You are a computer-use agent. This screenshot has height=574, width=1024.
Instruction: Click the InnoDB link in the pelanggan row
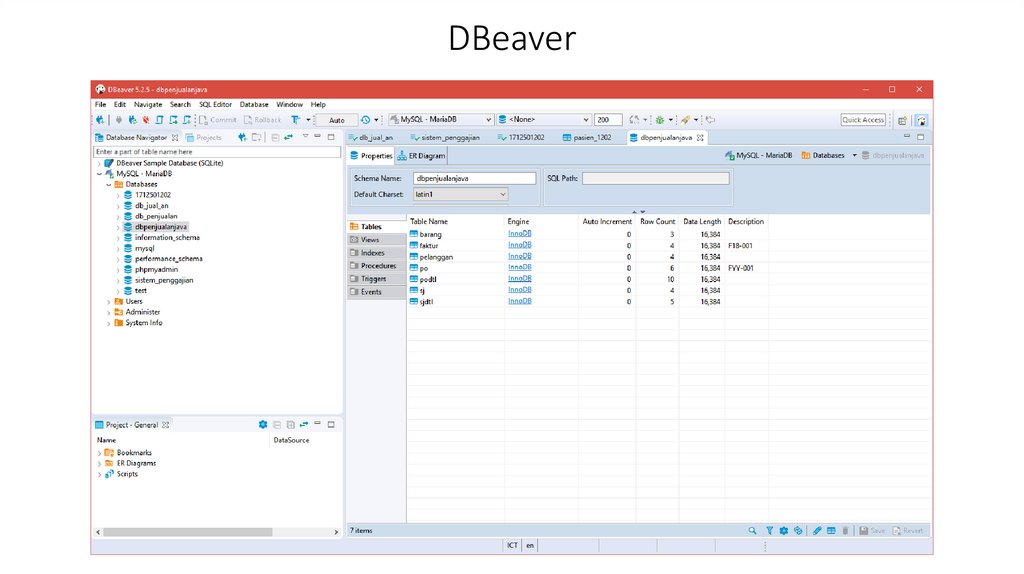pyautogui.click(x=520, y=257)
